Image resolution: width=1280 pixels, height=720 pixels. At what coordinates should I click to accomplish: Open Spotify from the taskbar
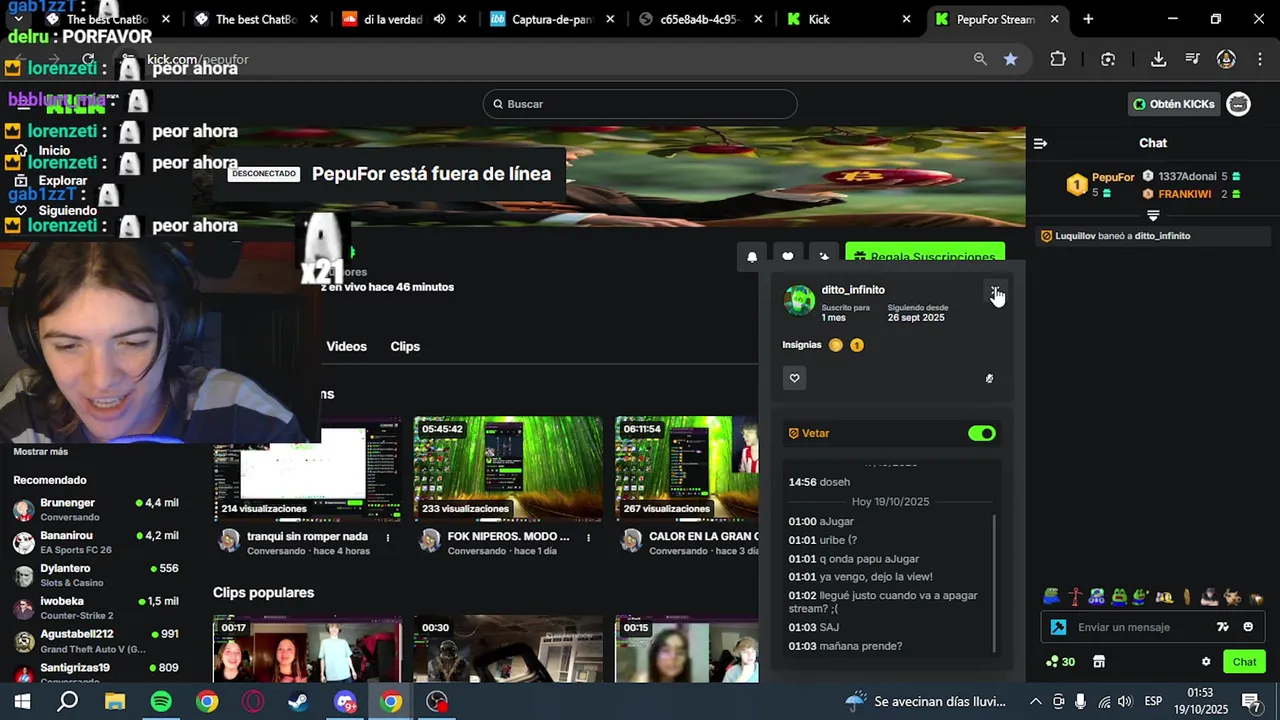pyautogui.click(x=161, y=702)
